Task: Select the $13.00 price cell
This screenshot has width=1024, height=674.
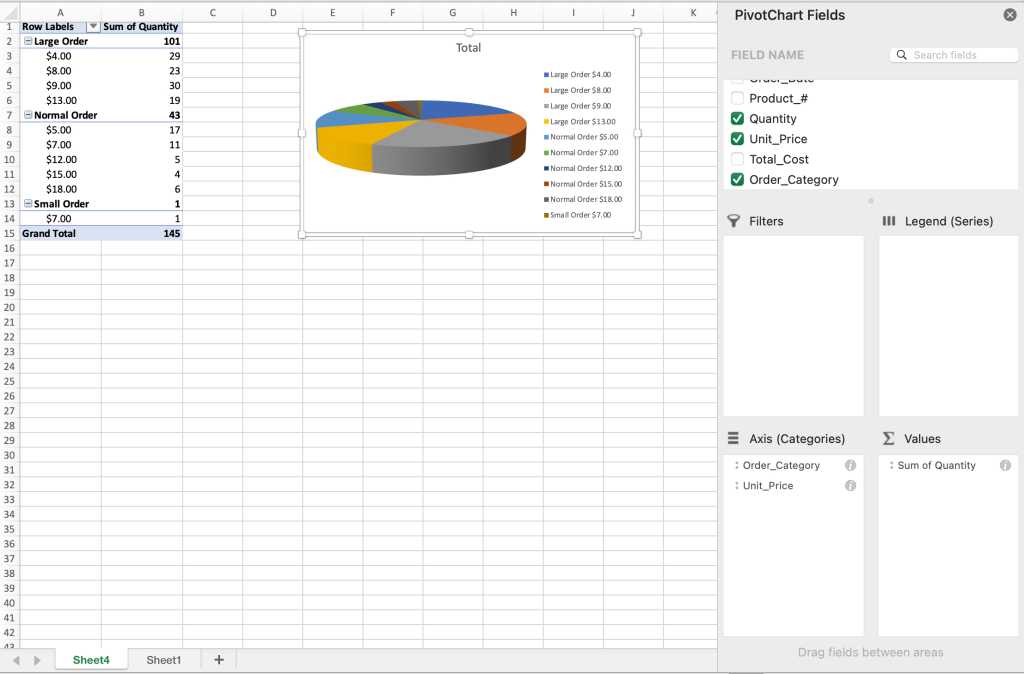Action: (x=60, y=100)
